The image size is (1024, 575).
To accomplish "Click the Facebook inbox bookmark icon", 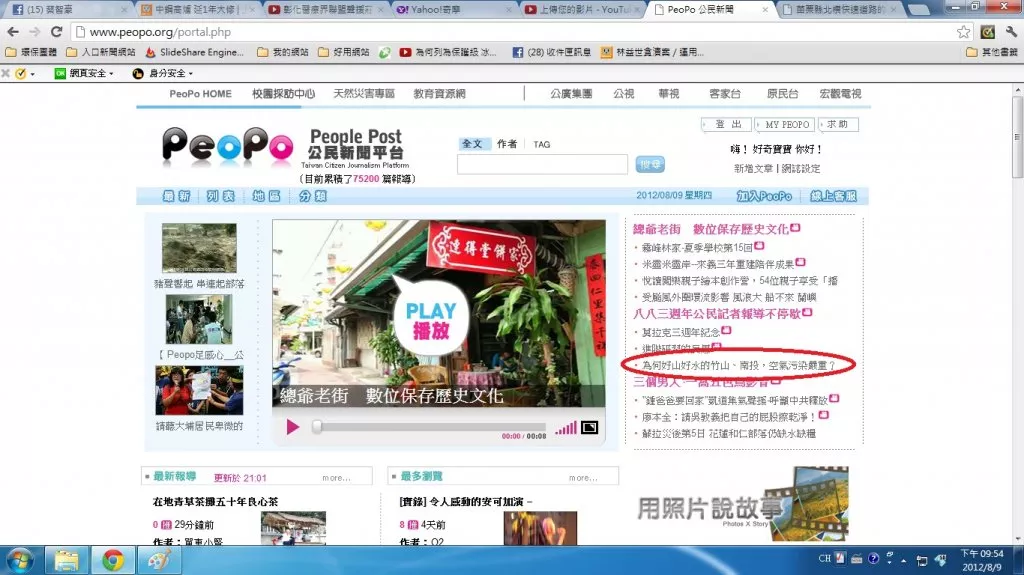I will tap(517, 52).
